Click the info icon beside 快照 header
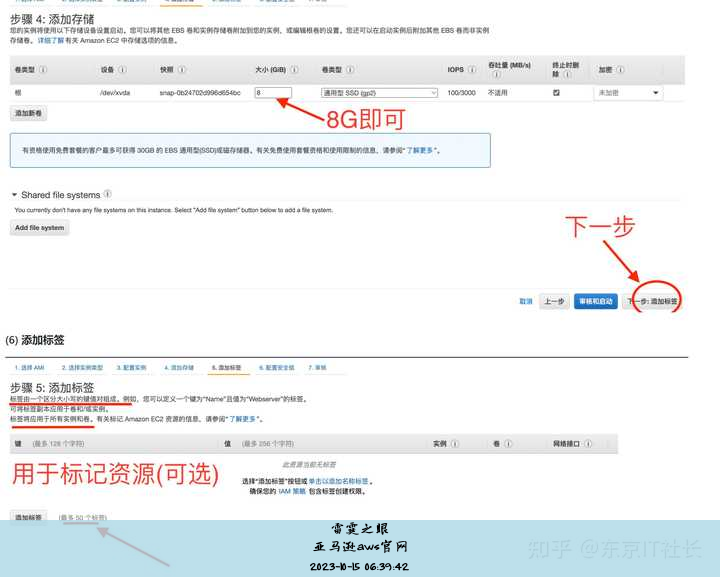The width and height of the screenshot is (720, 578). click(182, 70)
